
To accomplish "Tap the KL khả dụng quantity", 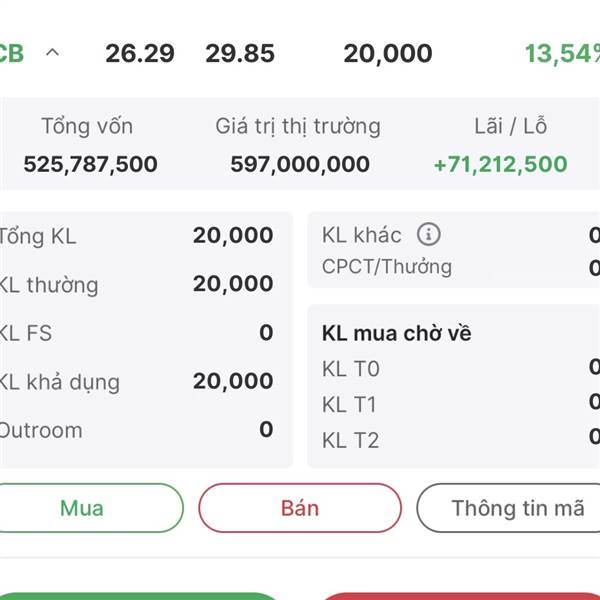I will pyautogui.click(x=233, y=381).
